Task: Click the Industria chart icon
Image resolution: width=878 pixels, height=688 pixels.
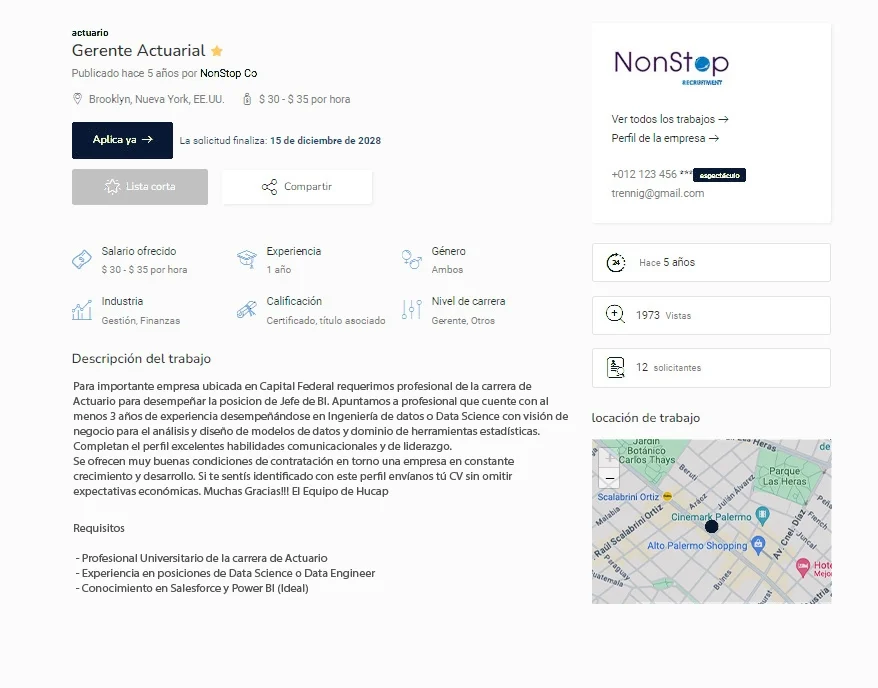Action: pyautogui.click(x=82, y=310)
